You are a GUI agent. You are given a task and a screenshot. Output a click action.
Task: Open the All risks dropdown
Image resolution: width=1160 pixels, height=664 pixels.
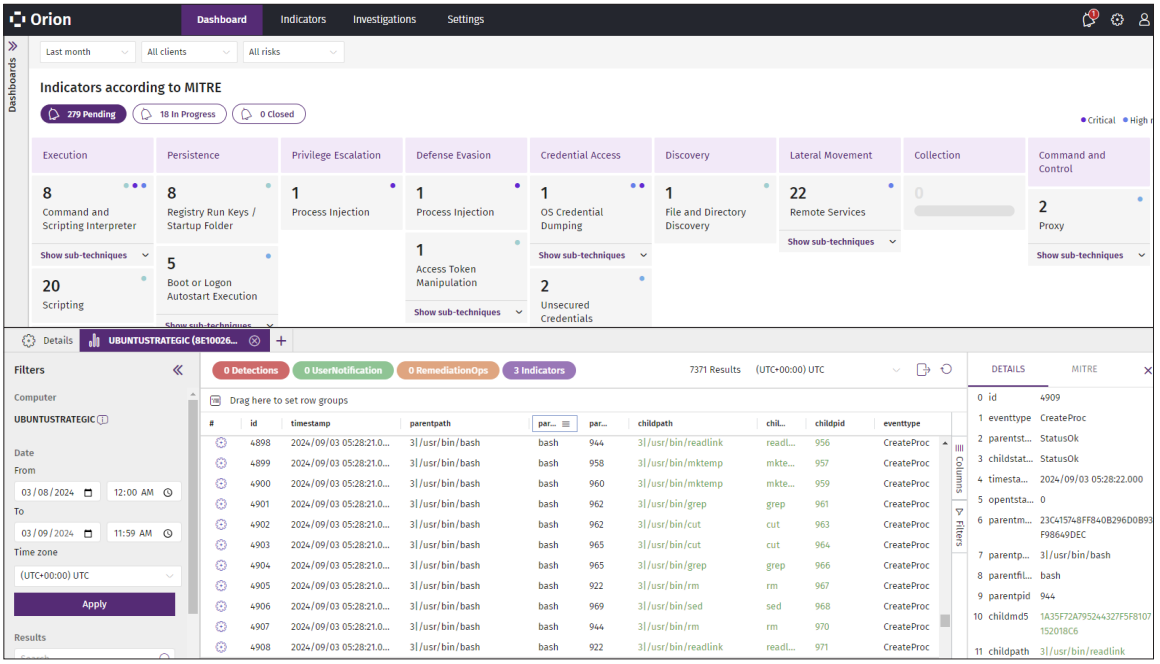tap(293, 52)
